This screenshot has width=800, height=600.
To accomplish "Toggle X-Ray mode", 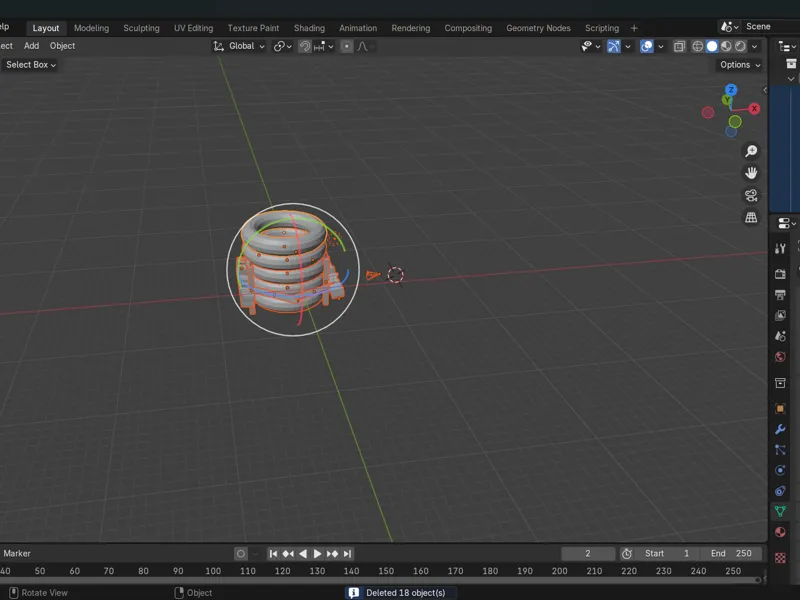I will tap(679, 46).
